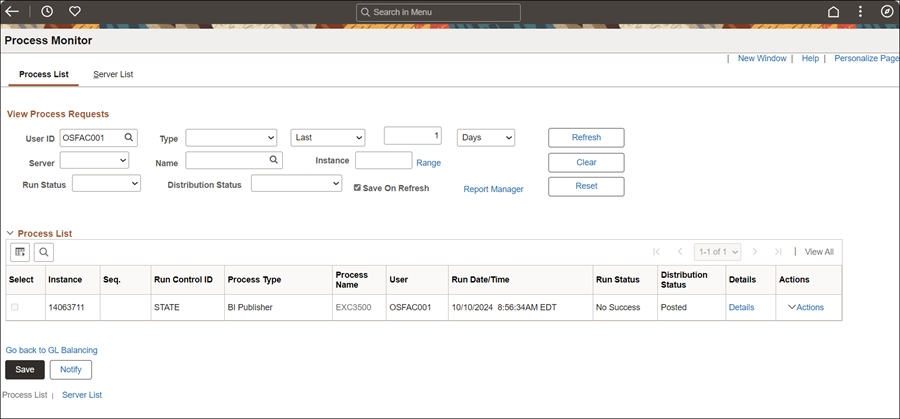900x419 pixels.
Task: Go to next row arrow icon
Action: (x=755, y=251)
